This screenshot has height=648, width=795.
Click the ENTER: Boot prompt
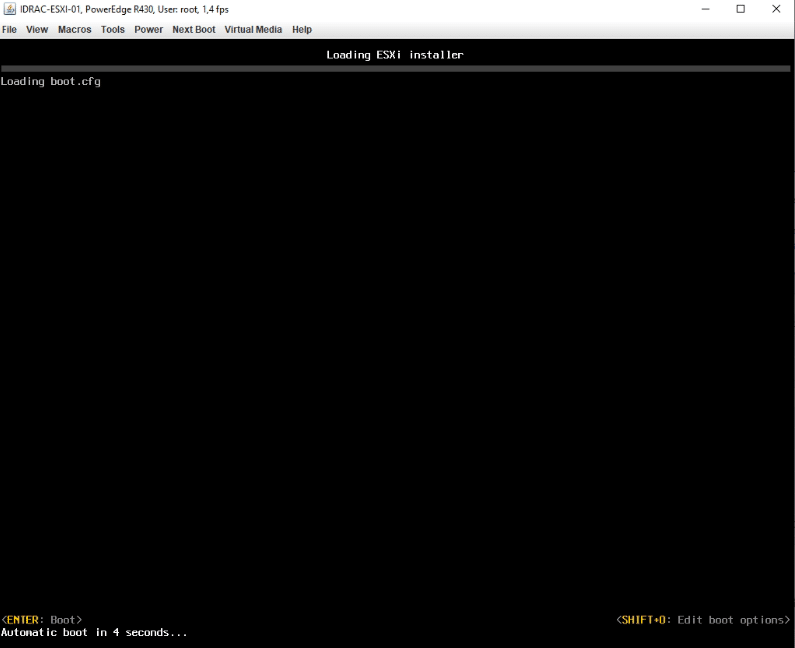42,620
